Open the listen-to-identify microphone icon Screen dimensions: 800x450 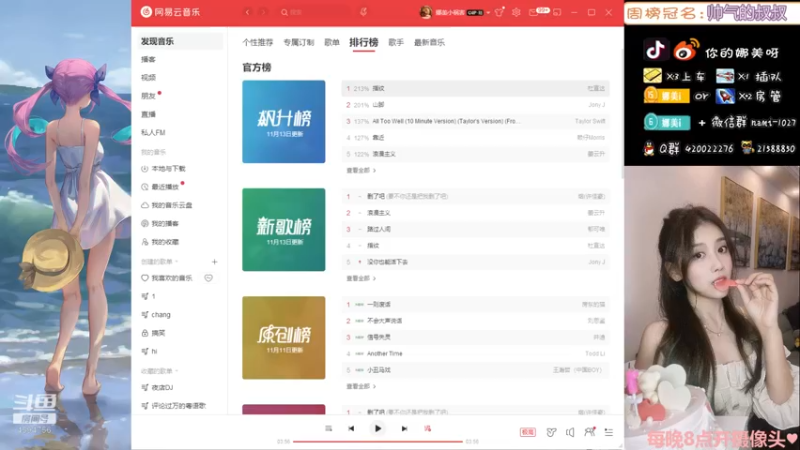[363, 12]
